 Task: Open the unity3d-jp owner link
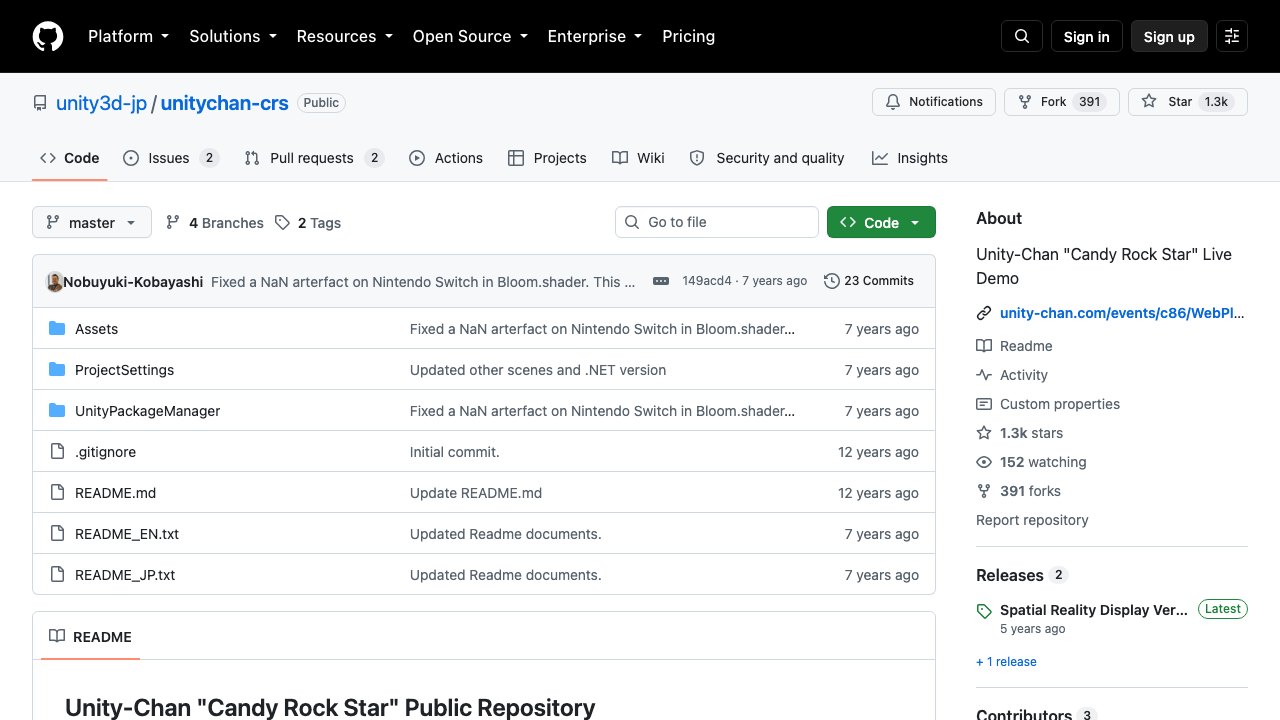[x=101, y=103]
